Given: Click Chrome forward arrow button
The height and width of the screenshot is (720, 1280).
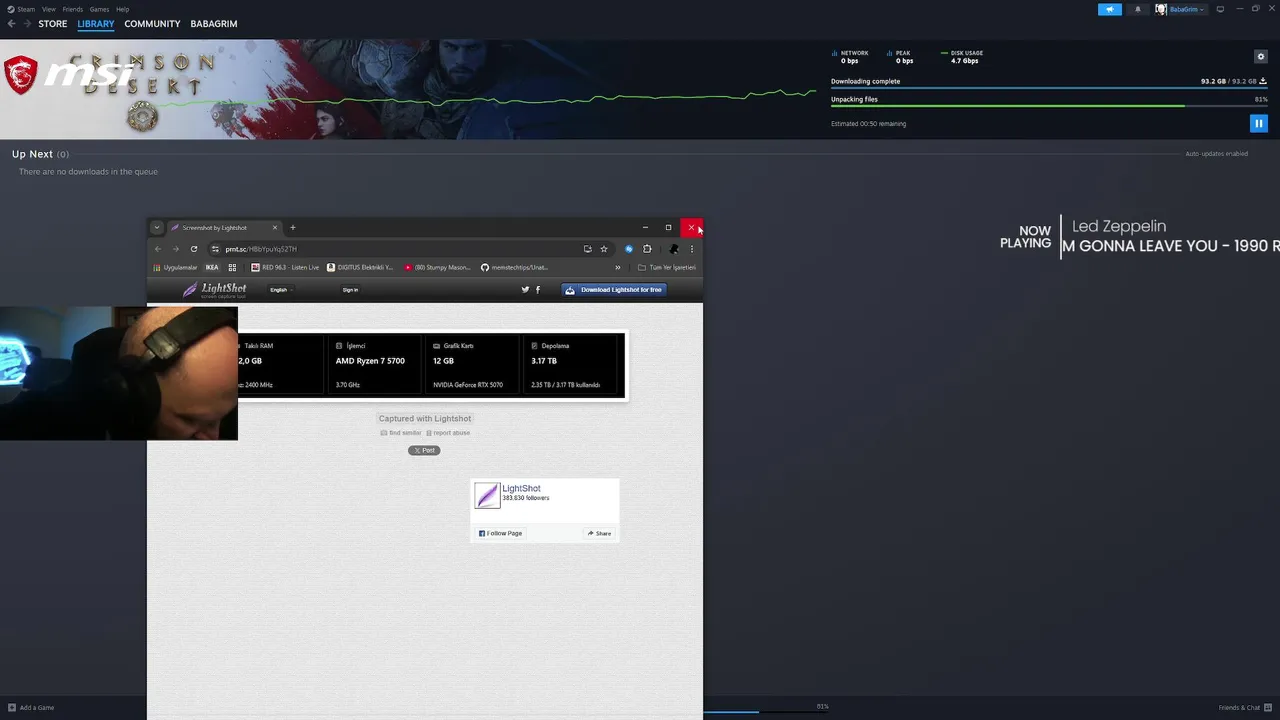Looking at the screenshot, I should (176, 249).
